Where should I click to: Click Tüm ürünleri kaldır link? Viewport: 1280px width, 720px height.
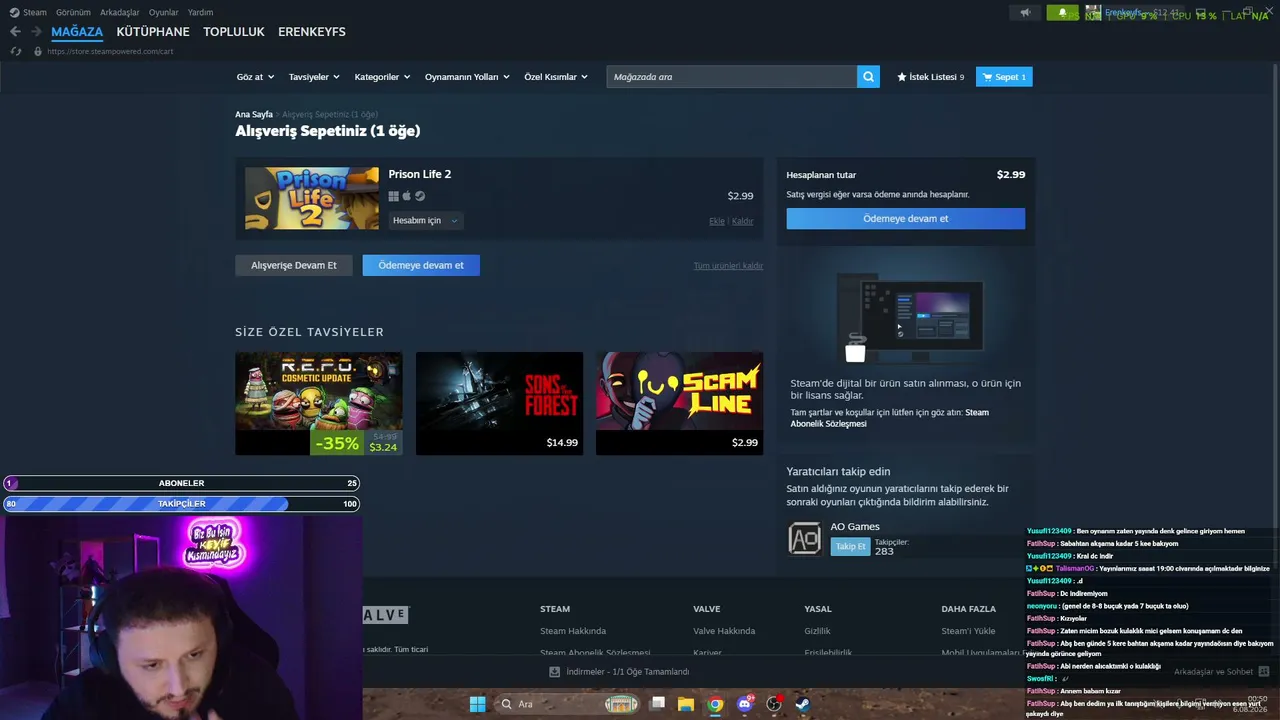coord(728,266)
